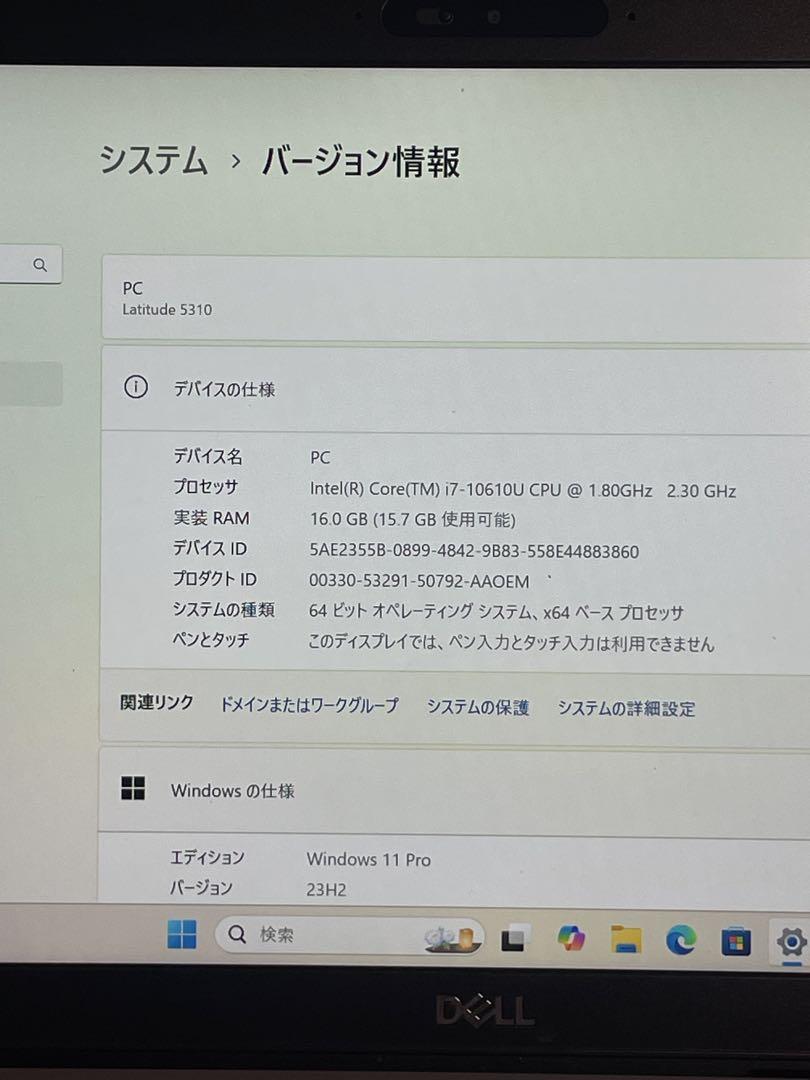Open システムの保護 link
The width and height of the screenshot is (810, 1080).
(478, 707)
